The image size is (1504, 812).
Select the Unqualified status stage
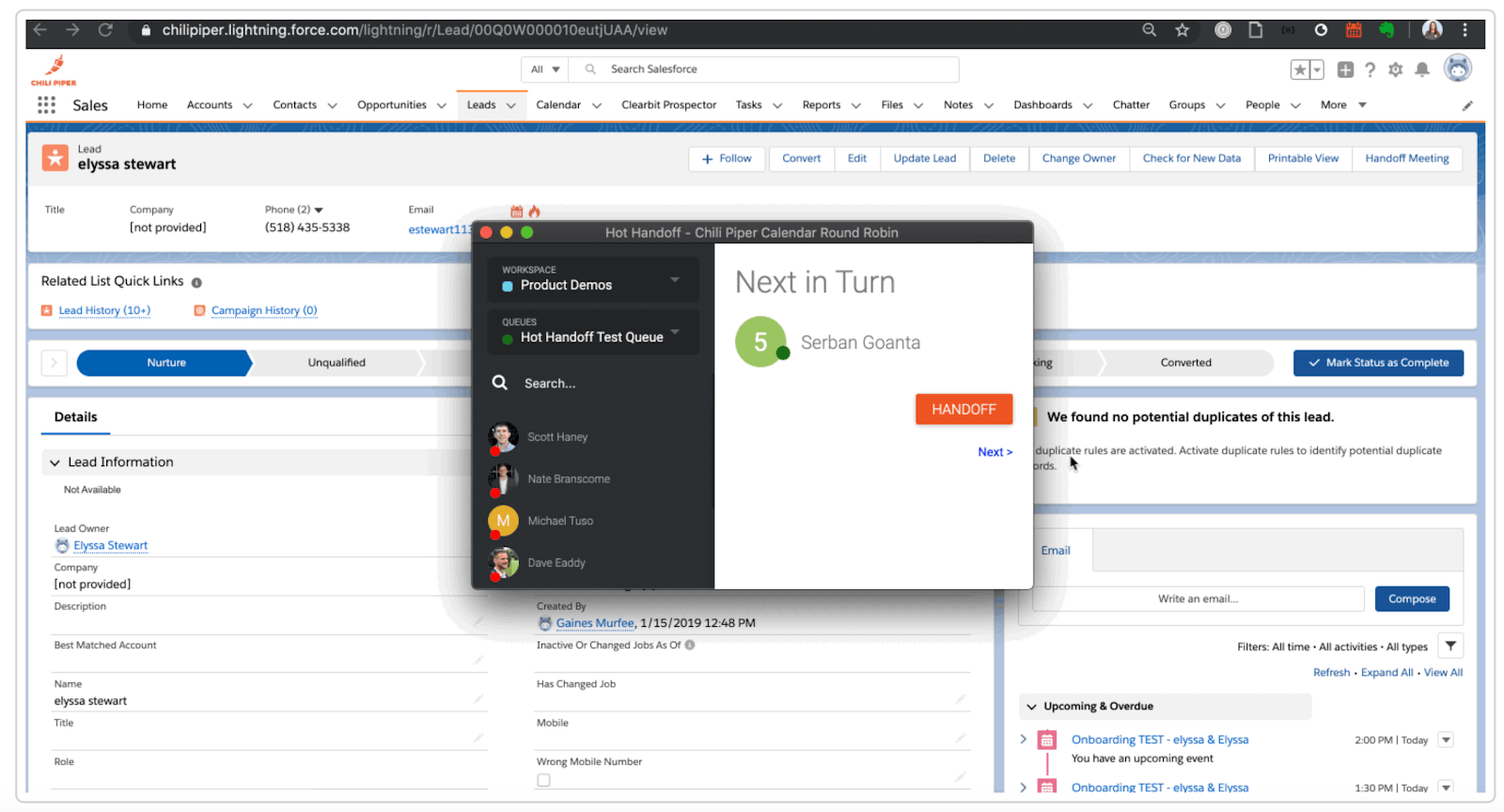(x=337, y=363)
